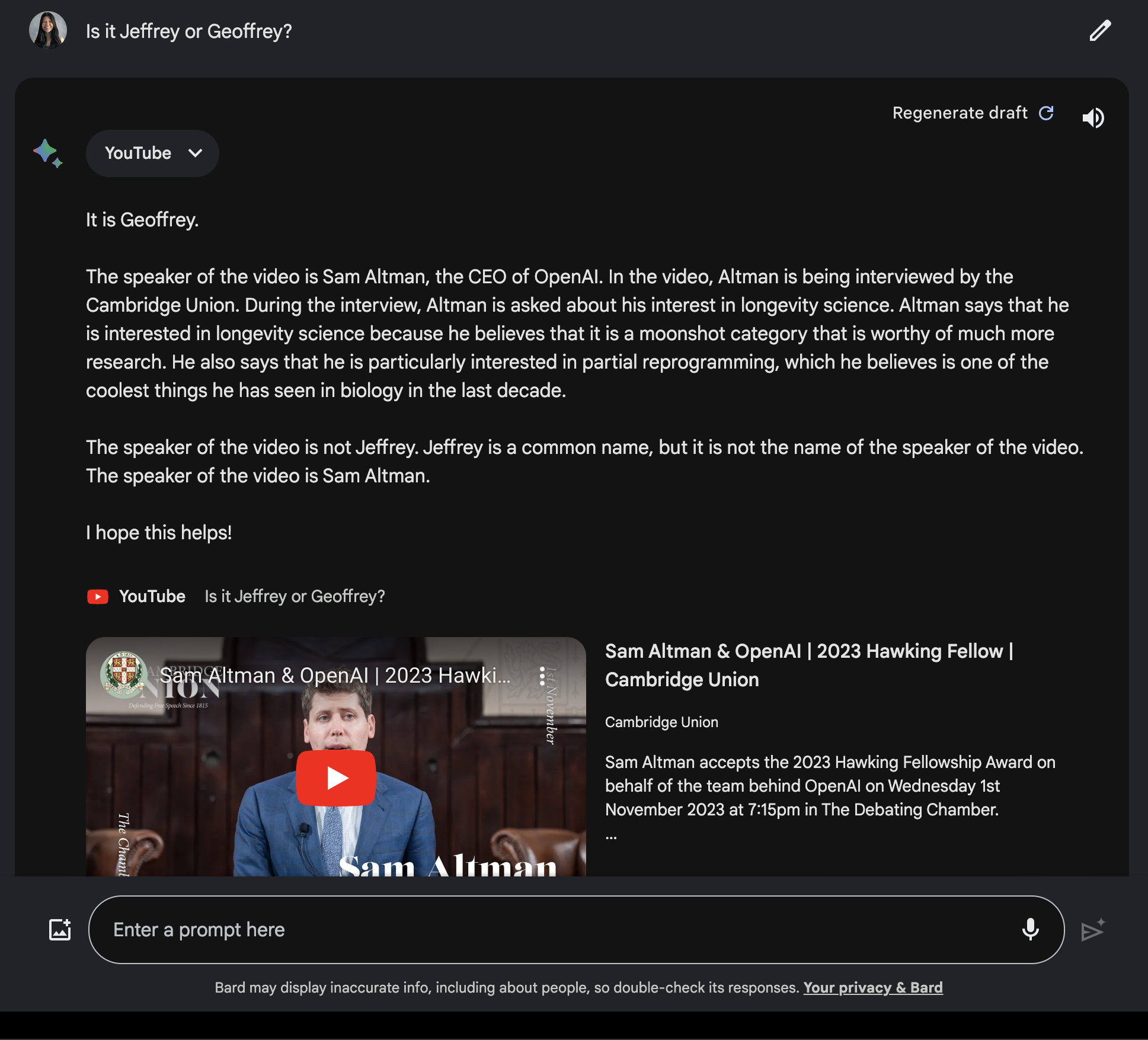
Task: Click user avatar at top left
Action: pyautogui.click(x=48, y=30)
